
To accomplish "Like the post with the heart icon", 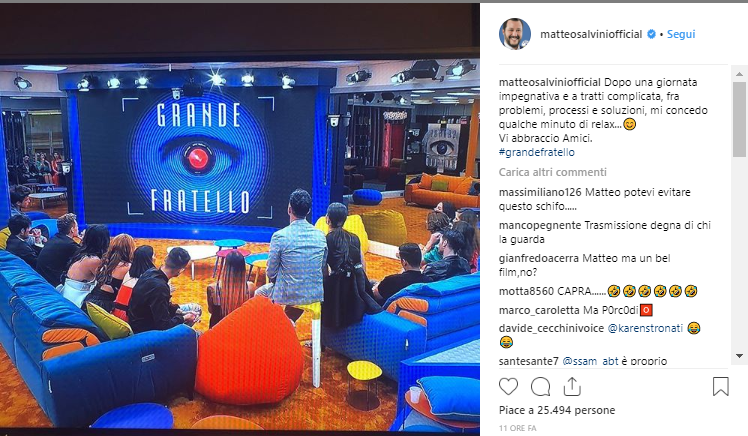I will pos(508,386).
